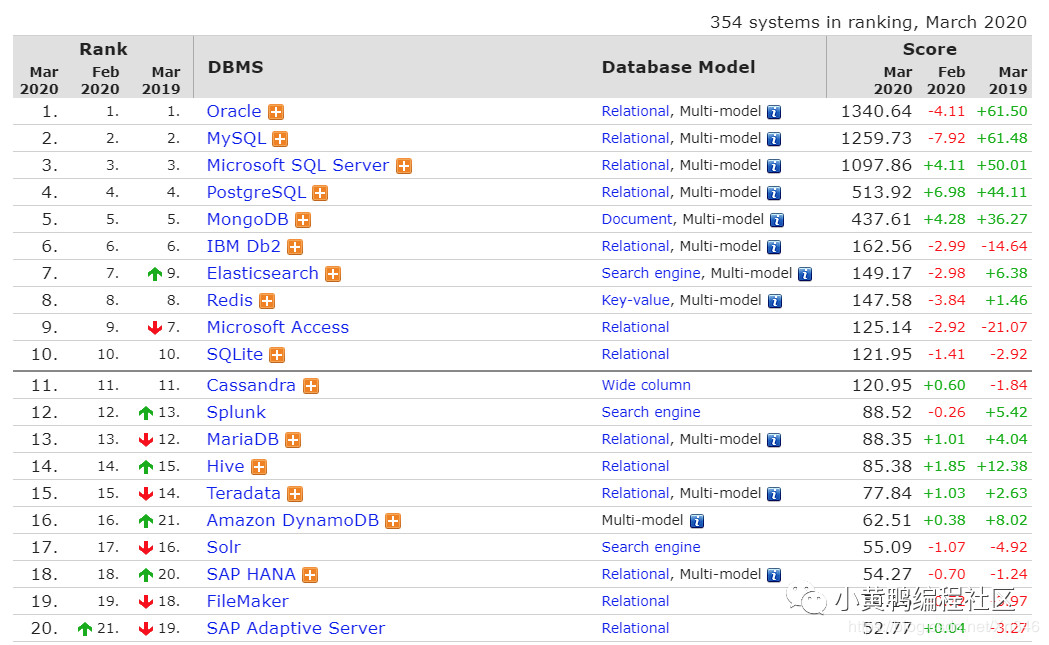Select the '354 systems in ranking, March 2020' text
Viewport: 1049px width, 645px height.
point(868,22)
